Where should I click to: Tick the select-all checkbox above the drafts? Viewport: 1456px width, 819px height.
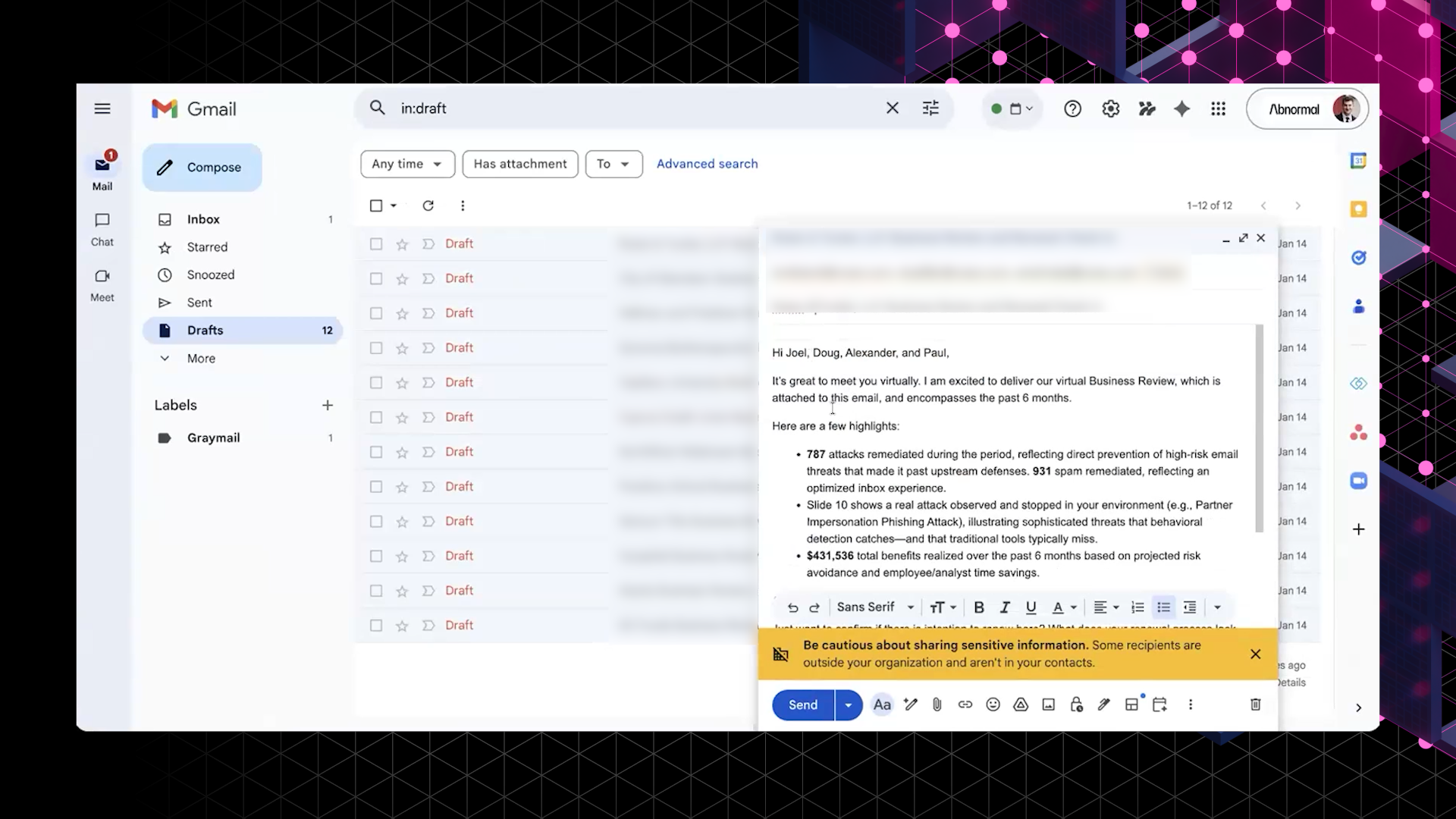[x=376, y=206]
